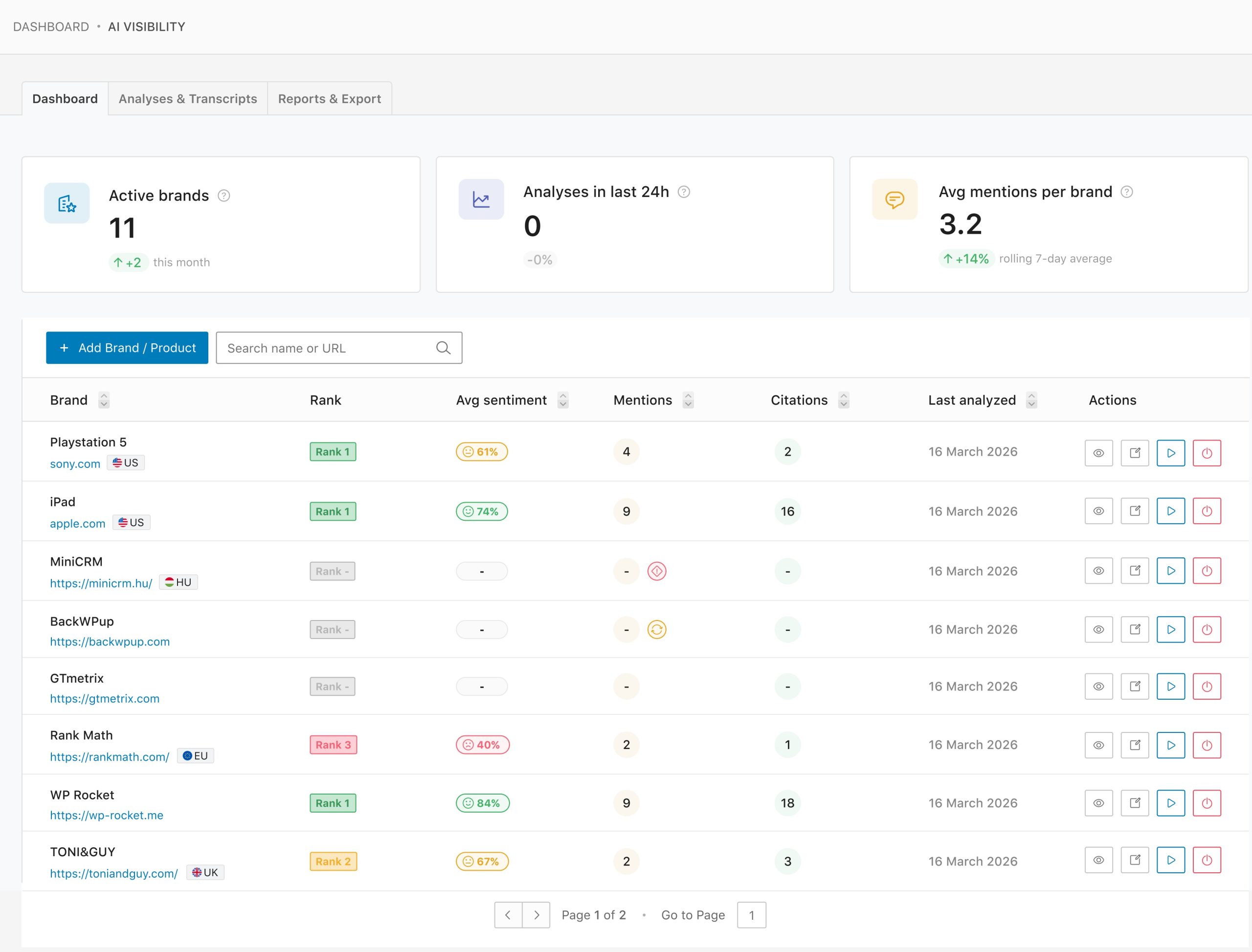View Rank Math details via eye icon
Image resolution: width=1252 pixels, height=952 pixels.
tap(1098, 745)
